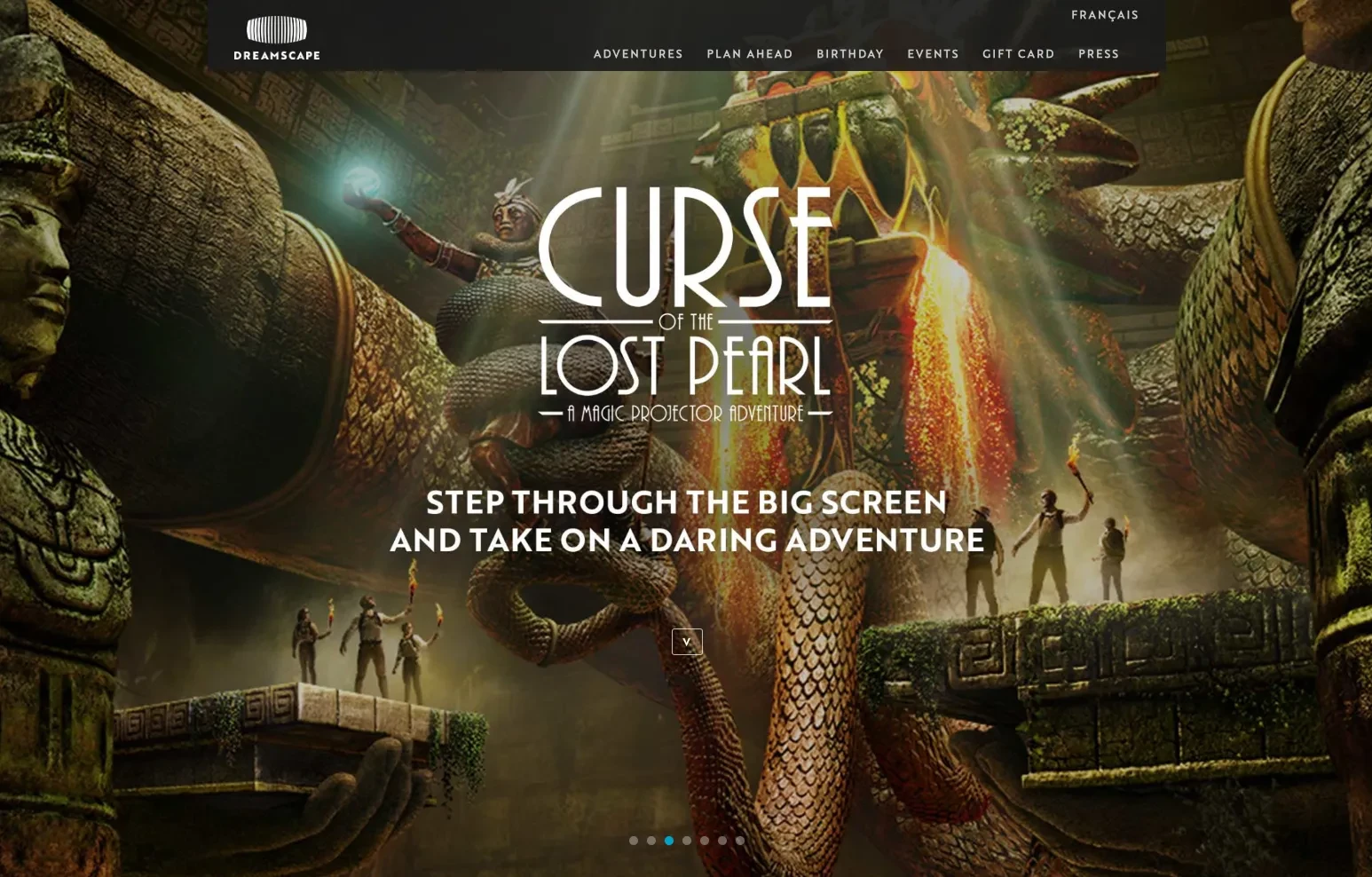Open the Adventures menu
Image resolution: width=1372 pixels, height=877 pixels.
[638, 54]
